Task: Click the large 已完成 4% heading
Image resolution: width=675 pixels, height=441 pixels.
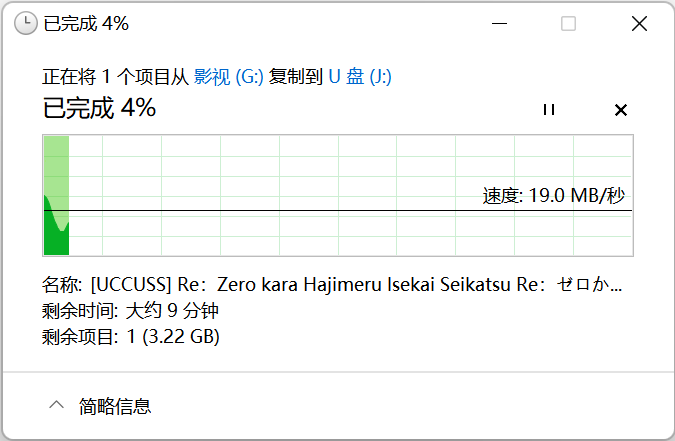Action: tap(99, 109)
